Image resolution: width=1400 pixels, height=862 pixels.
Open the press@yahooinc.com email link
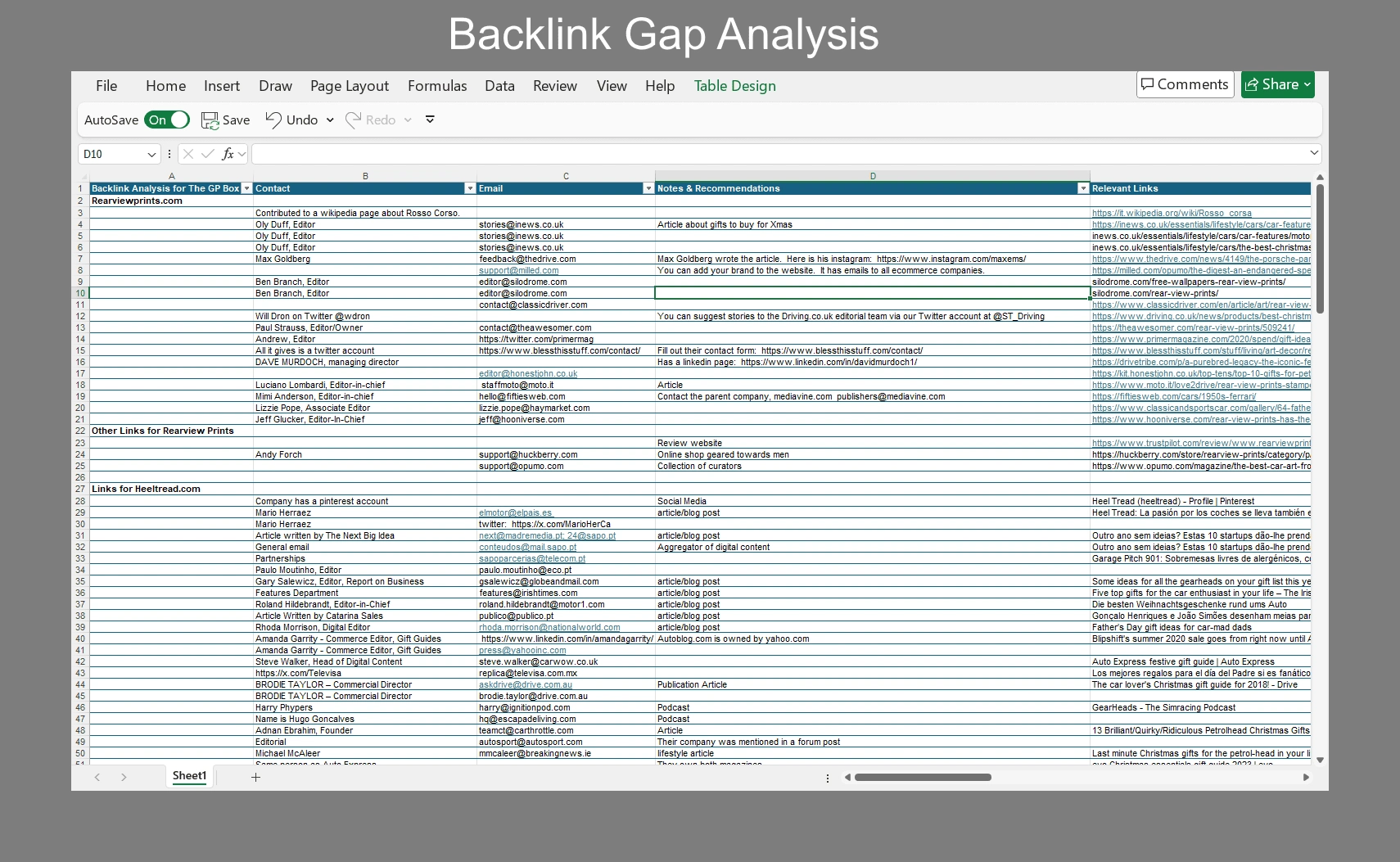tap(522, 650)
